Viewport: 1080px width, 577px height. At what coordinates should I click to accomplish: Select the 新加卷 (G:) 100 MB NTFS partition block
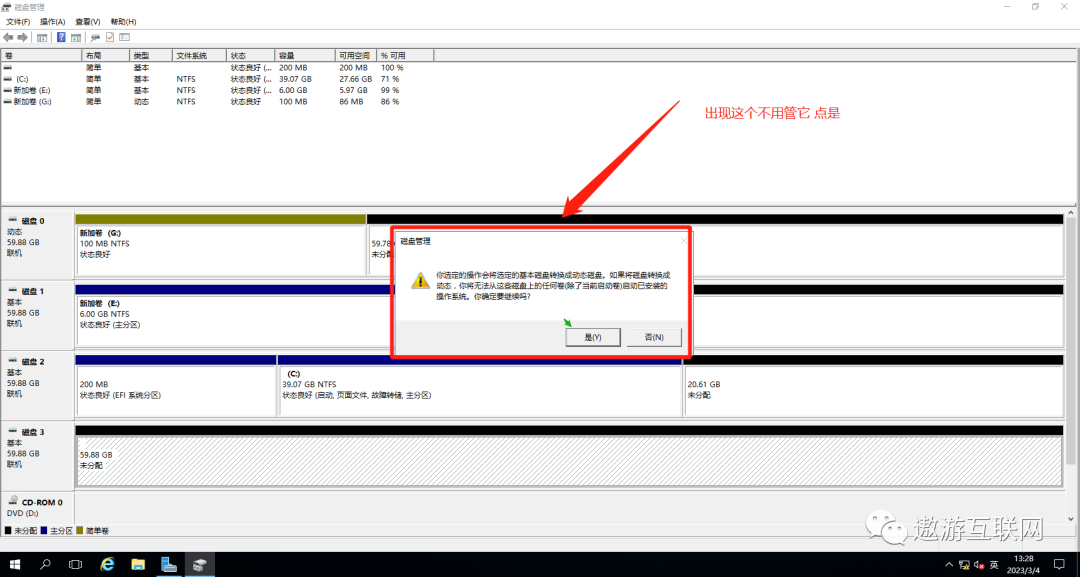[x=220, y=249]
